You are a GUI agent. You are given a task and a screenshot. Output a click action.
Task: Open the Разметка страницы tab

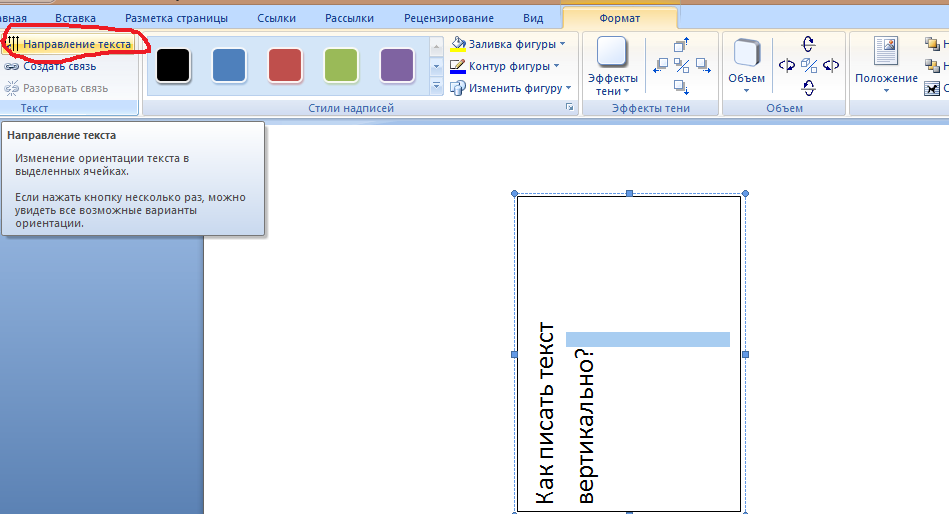(176, 18)
